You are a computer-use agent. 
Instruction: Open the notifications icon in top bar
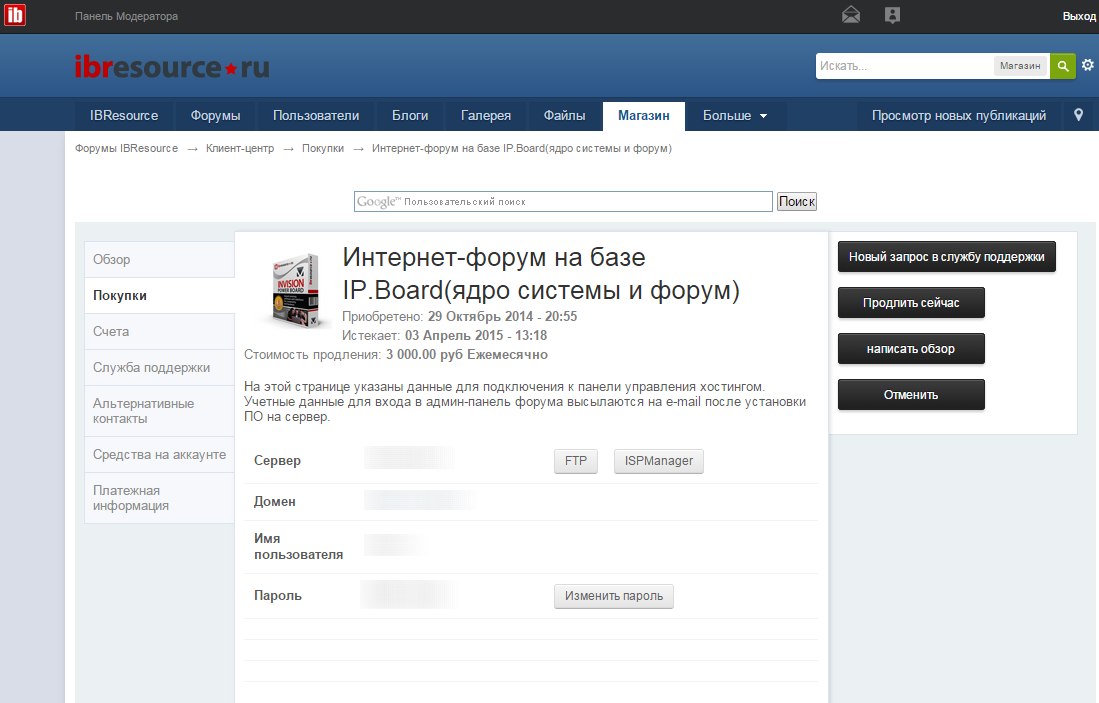coord(892,15)
